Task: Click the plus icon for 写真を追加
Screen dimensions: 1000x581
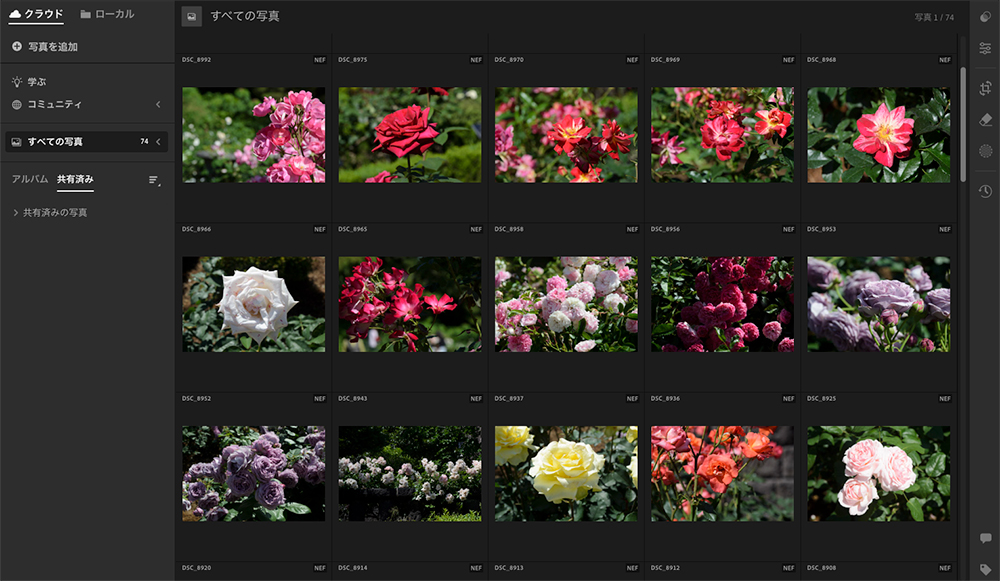Action: point(17,47)
